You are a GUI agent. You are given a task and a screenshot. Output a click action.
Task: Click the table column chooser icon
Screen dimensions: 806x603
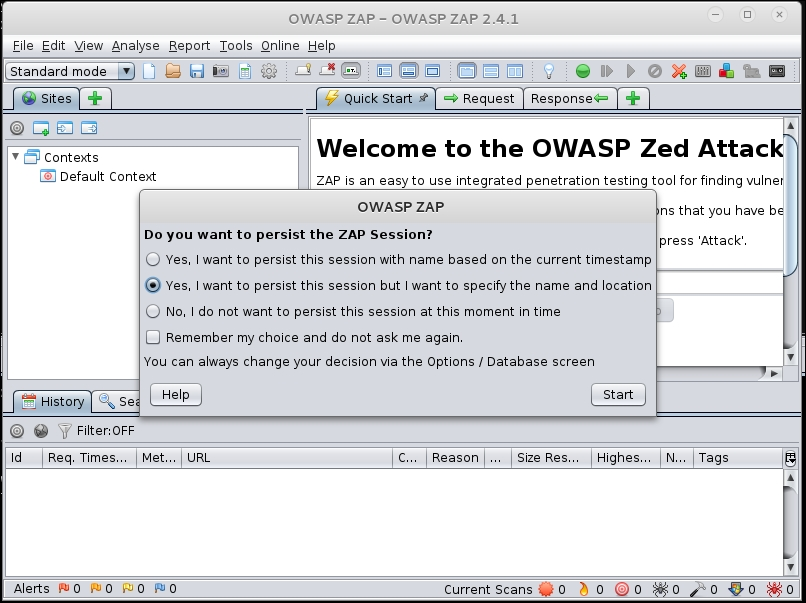point(791,458)
